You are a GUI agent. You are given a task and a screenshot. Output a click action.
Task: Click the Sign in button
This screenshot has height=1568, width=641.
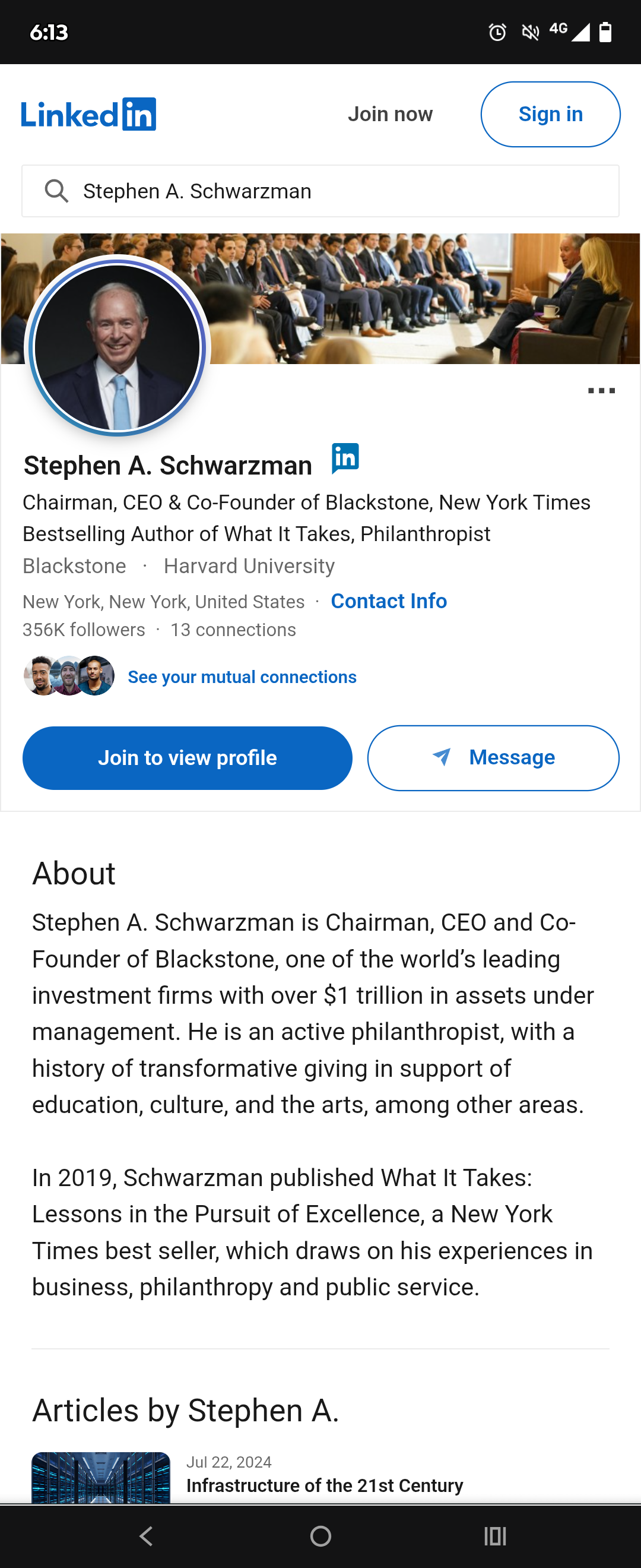tap(550, 114)
